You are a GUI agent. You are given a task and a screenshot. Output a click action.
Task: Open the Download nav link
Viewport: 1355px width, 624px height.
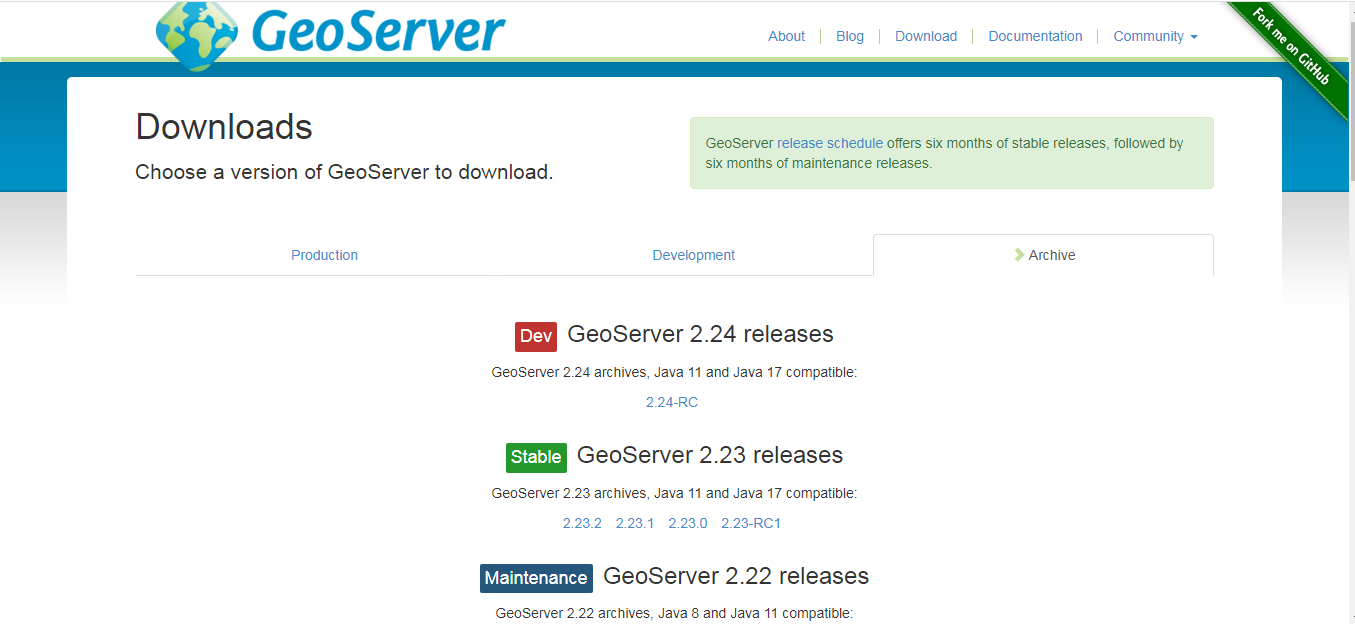(926, 36)
